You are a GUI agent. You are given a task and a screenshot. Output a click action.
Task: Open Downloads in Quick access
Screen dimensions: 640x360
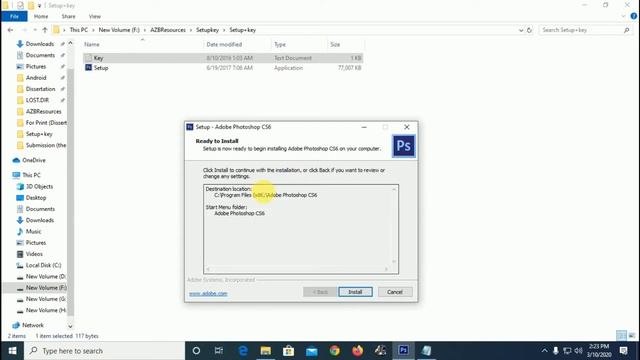pyautogui.click(x=40, y=44)
